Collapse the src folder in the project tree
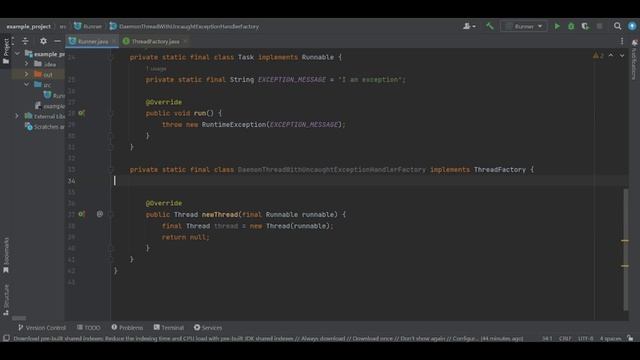Screen dimensions: 640x360 point(27,85)
